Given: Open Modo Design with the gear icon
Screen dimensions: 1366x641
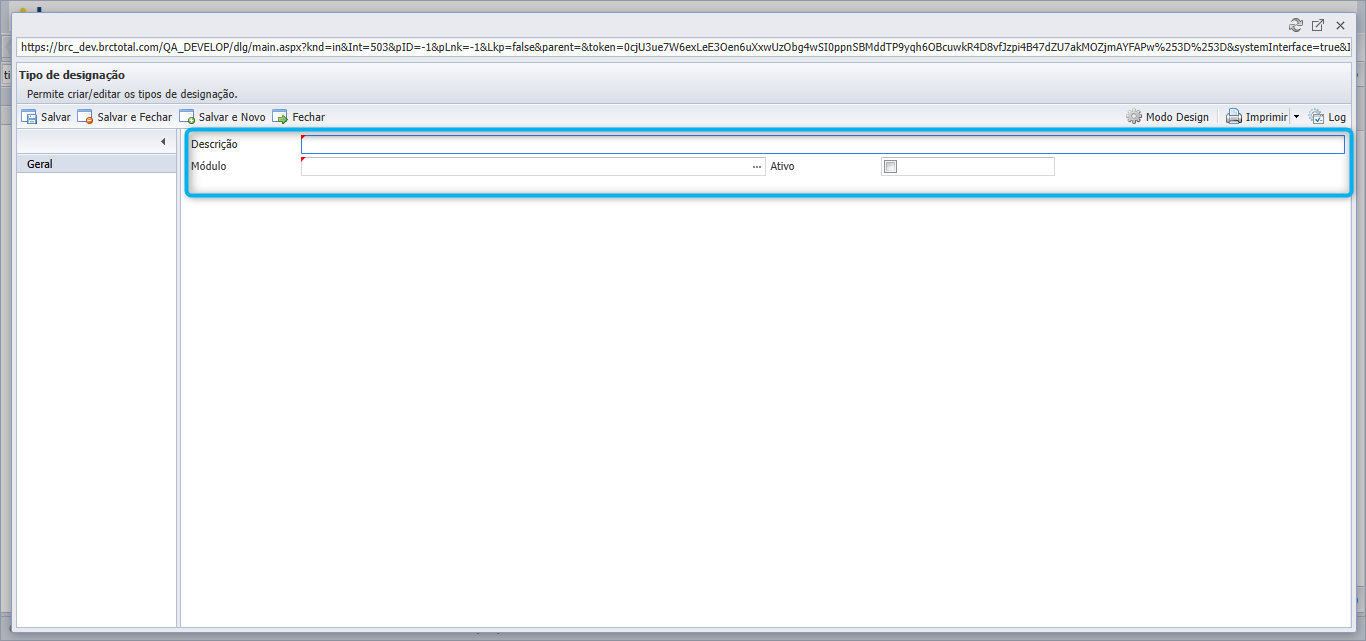Looking at the screenshot, I should point(1167,117).
